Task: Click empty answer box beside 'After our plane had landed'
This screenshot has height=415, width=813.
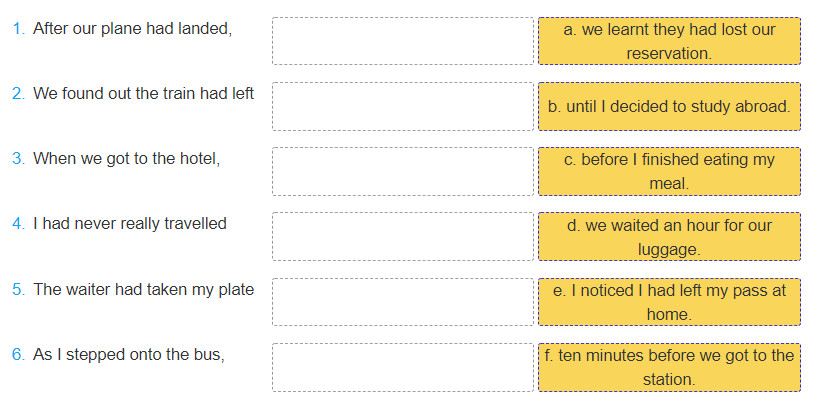Action: (402, 41)
